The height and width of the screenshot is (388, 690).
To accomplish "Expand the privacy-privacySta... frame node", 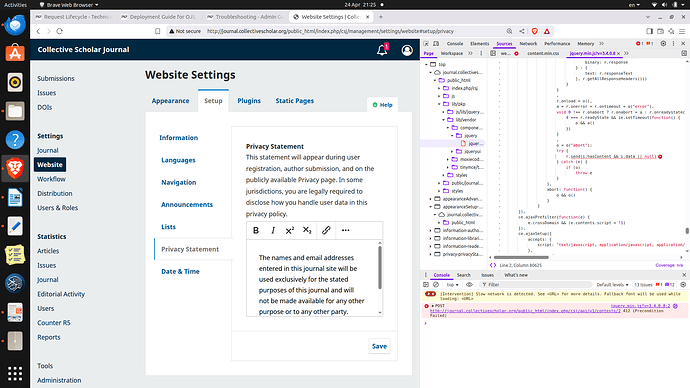I will click(x=431, y=254).
